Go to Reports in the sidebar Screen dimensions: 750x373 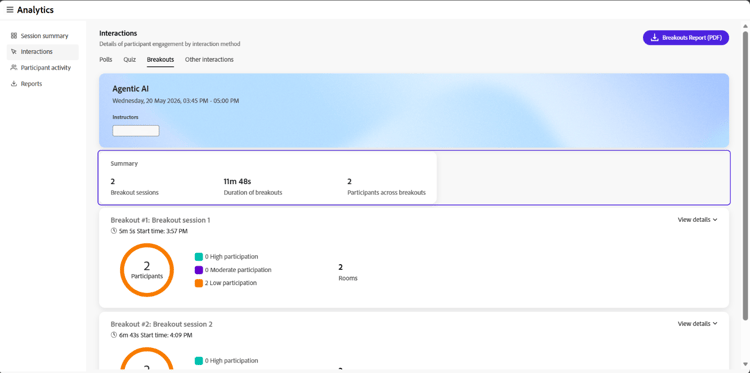[43, 84]
